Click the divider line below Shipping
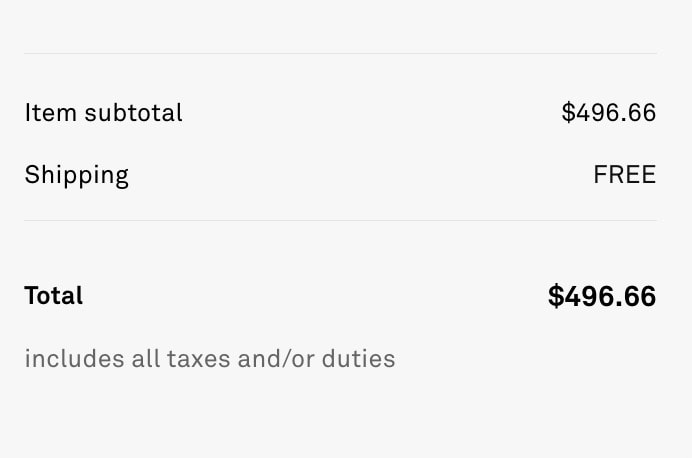Screen dimensions: 692x458 pos(340,220)
